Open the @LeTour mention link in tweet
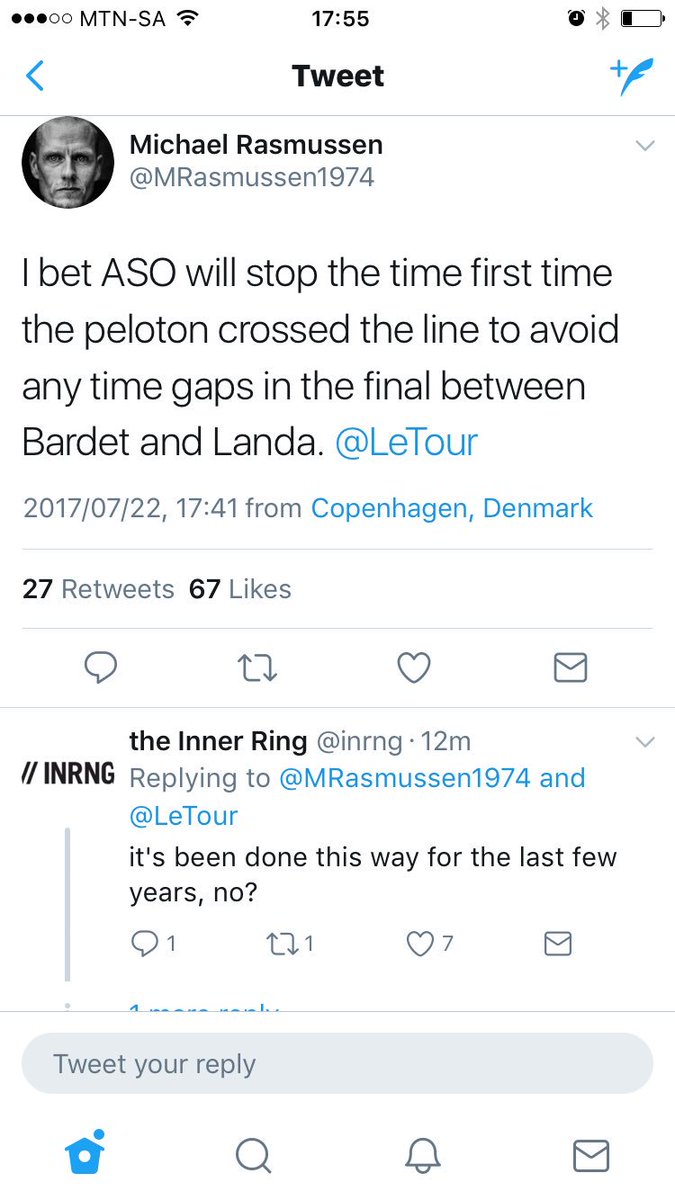The image size is (675, 1200). point(406,443)
